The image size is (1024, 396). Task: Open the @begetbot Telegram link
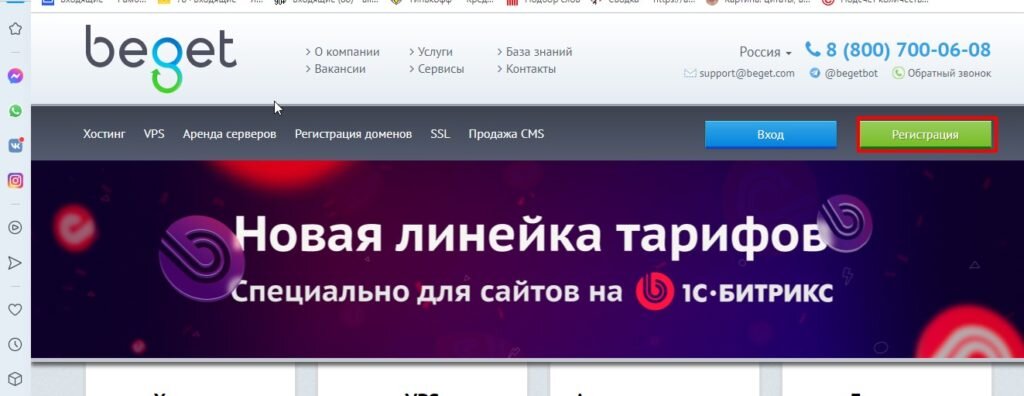point(851,73)
